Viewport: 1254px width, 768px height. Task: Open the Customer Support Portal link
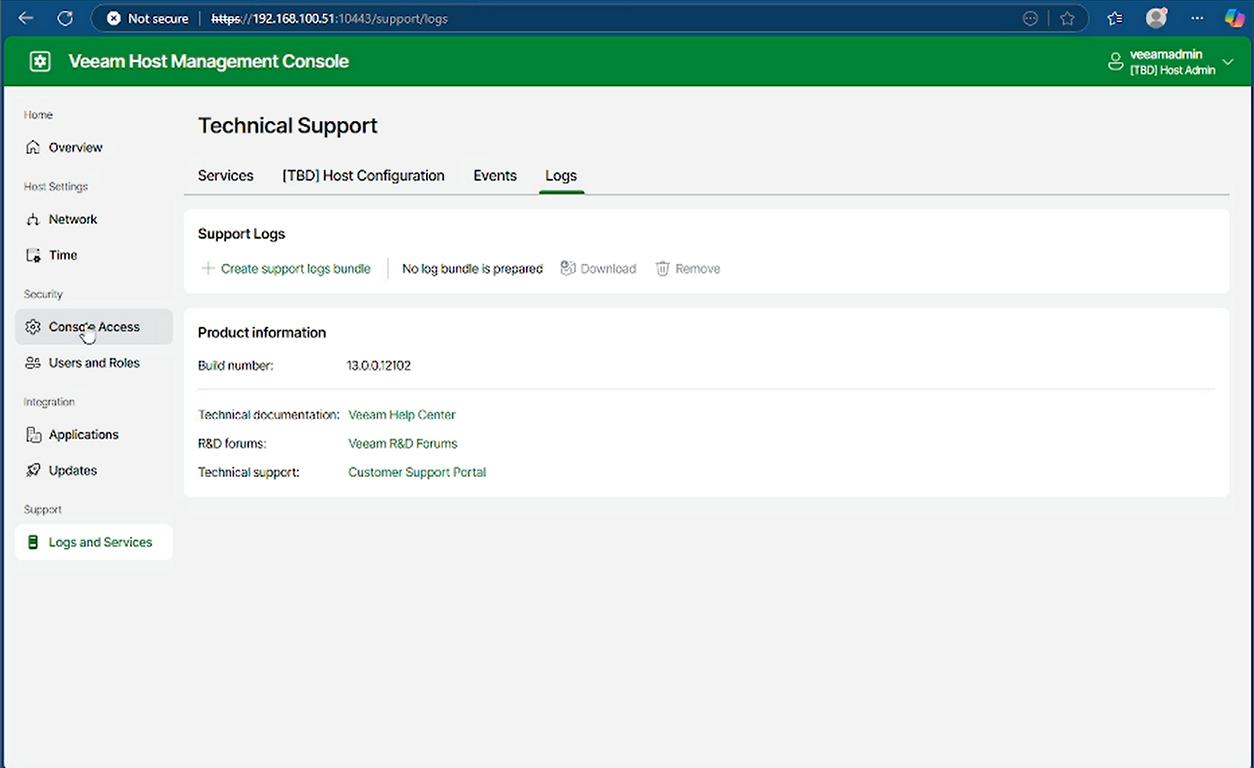[417, 472]
